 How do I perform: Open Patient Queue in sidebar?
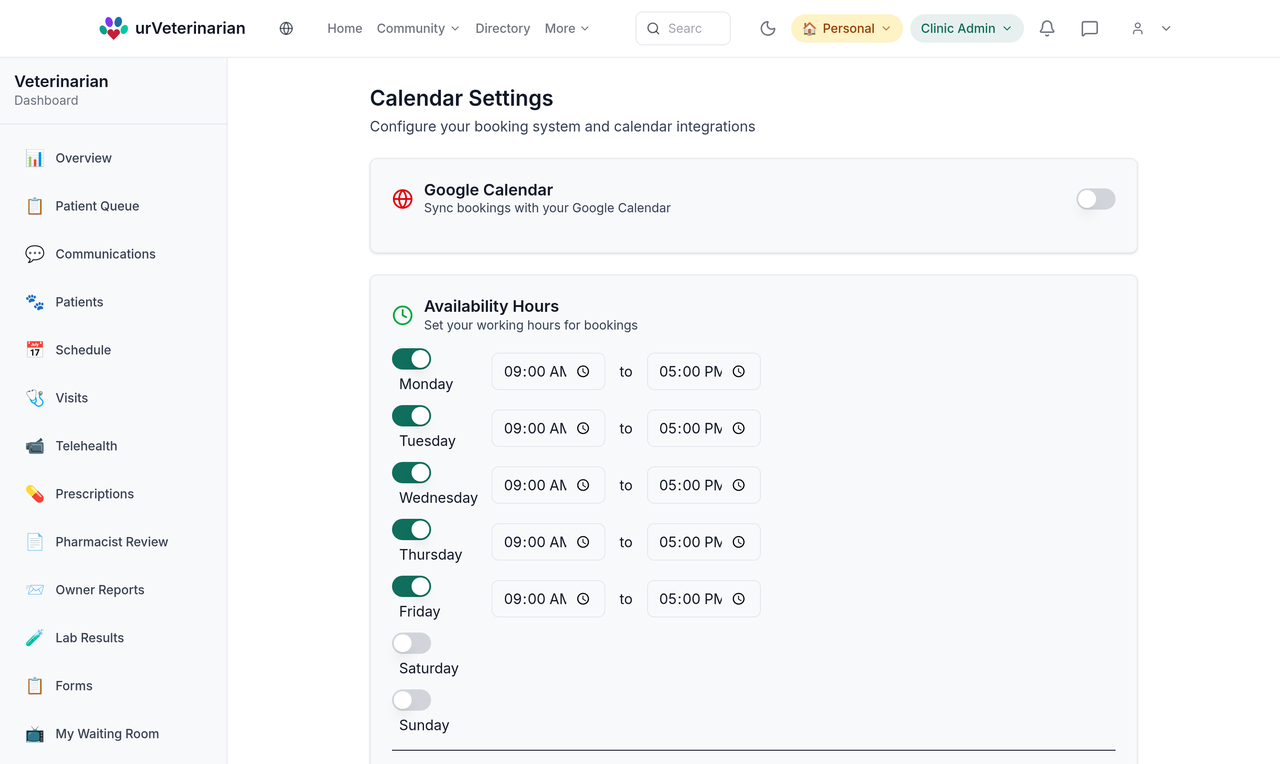(x=113, y=206)
